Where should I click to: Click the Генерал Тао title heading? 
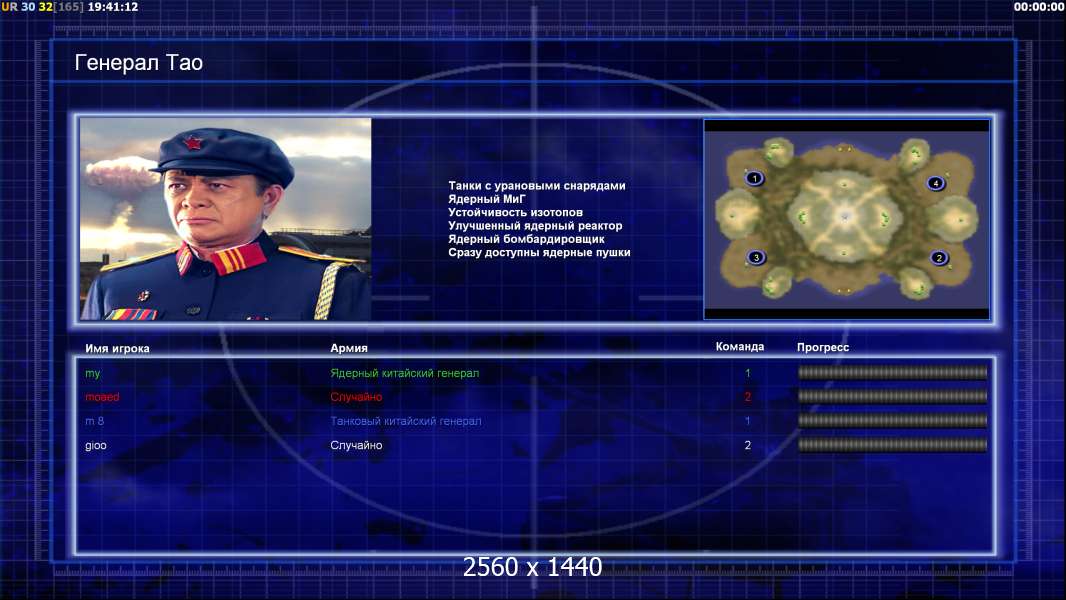139,63
